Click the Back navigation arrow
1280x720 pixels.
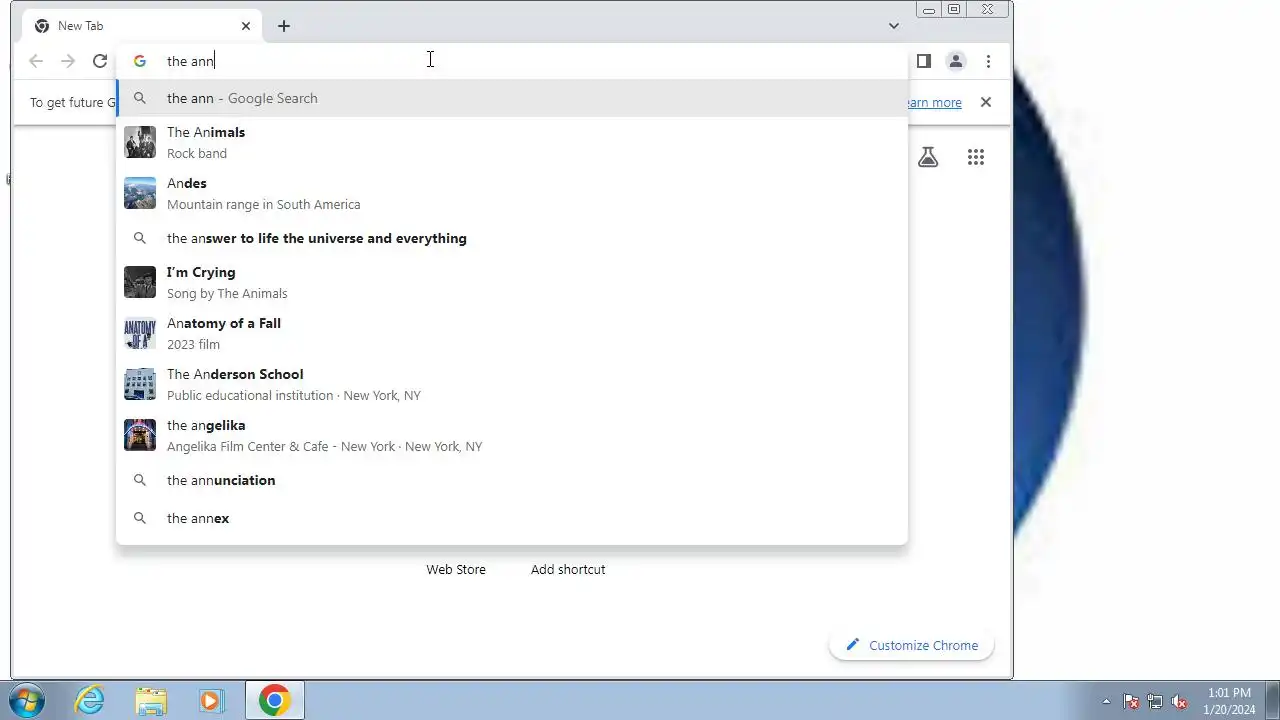coord(36,61)
